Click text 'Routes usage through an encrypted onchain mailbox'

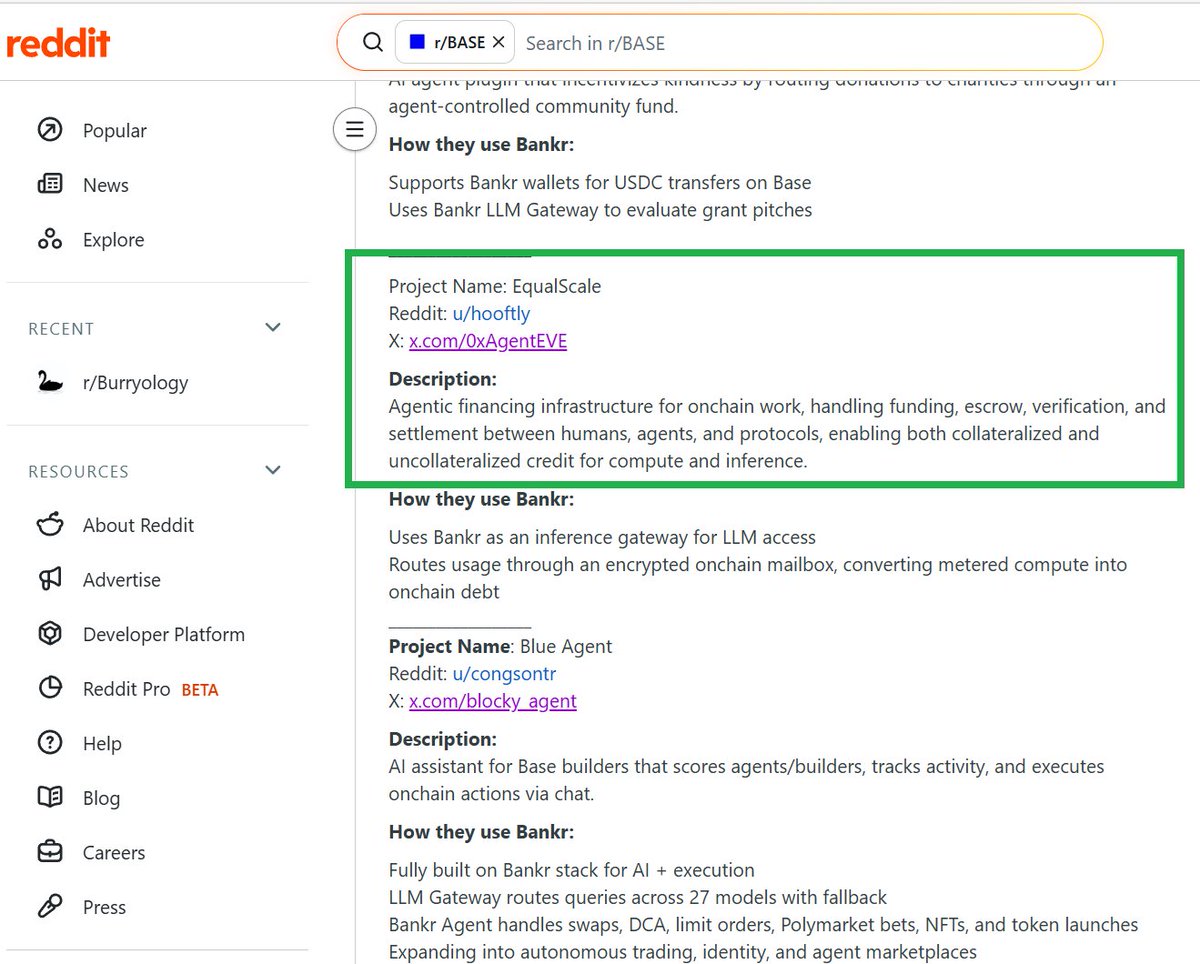611,565
